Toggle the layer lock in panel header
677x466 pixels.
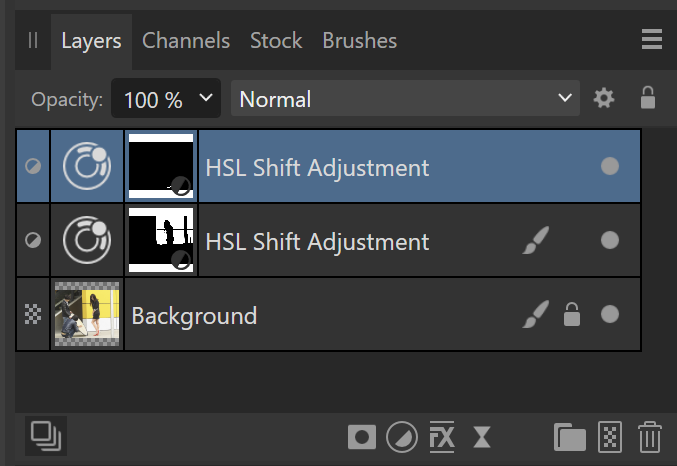tap(647, 98)
